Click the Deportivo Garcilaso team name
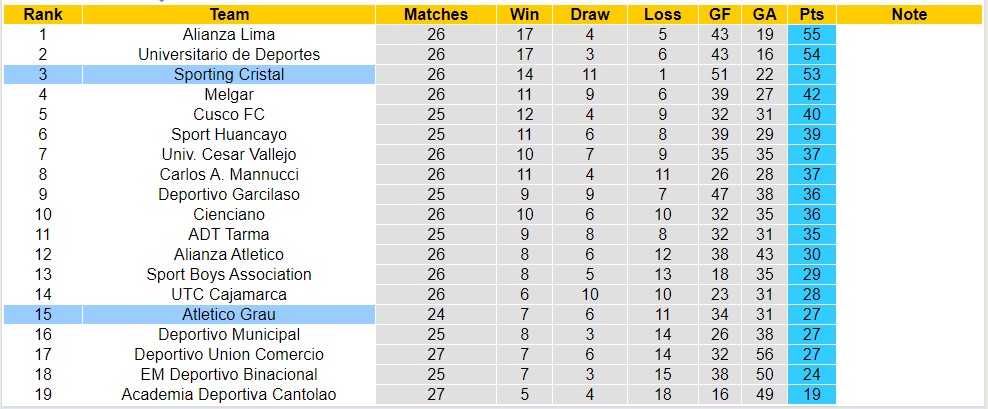The image size is (988, 409). pos(229,194)
